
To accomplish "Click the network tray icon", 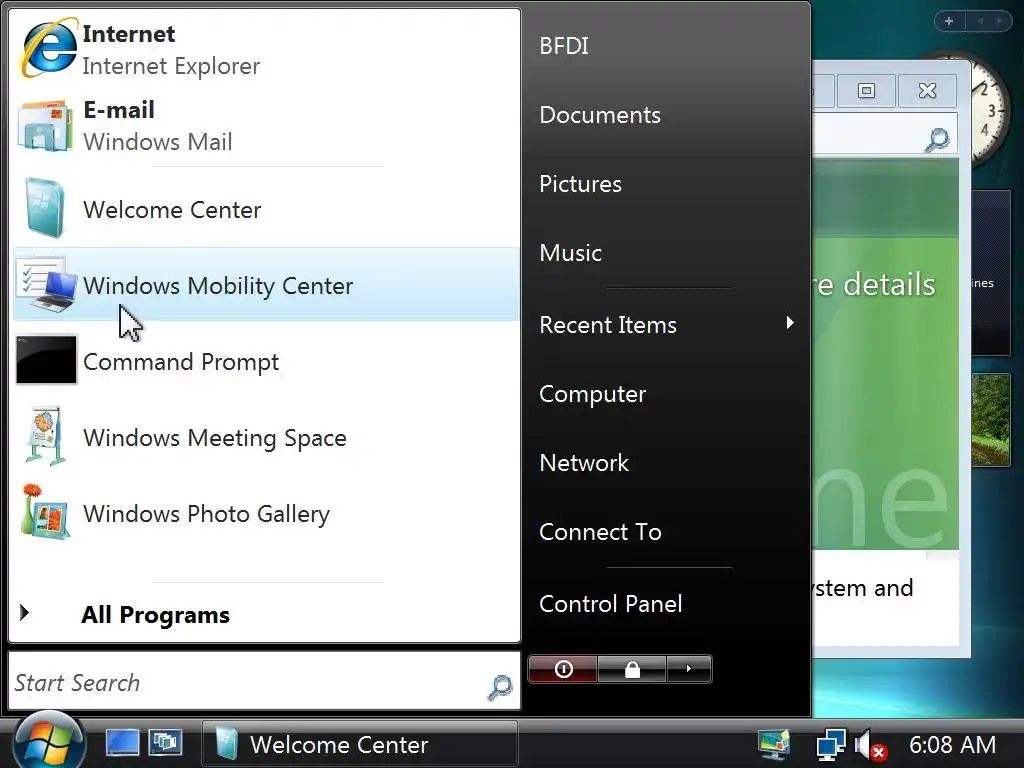I will point(831,744).
